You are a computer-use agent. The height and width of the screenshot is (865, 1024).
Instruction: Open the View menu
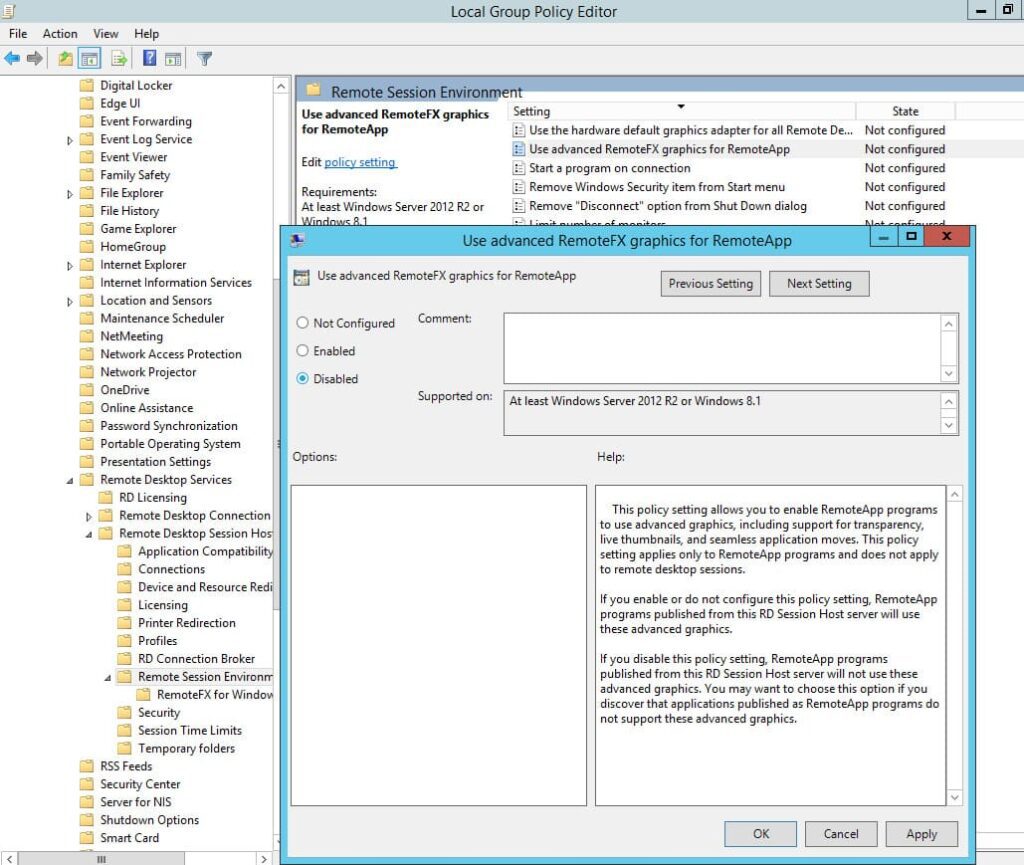tap(105, 34)
